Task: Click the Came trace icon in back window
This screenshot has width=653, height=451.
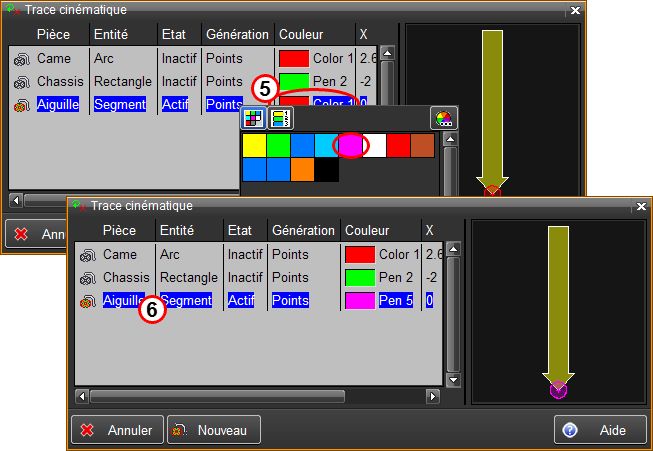Action: click(22, 59)
